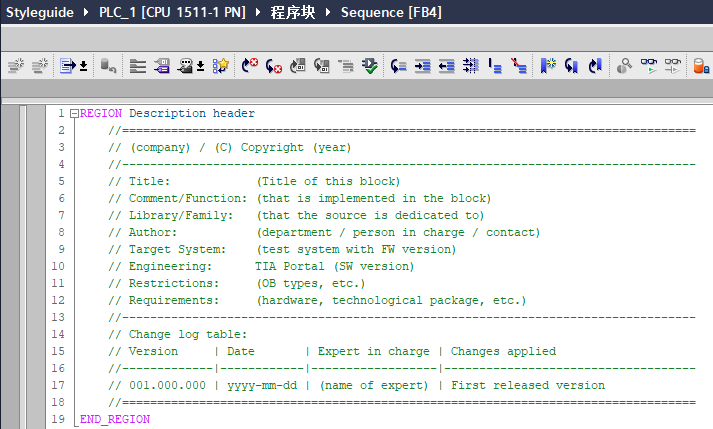Click 'TIA Portal (SW version)' text
The image size is (713, 429).
coord(335,266)
